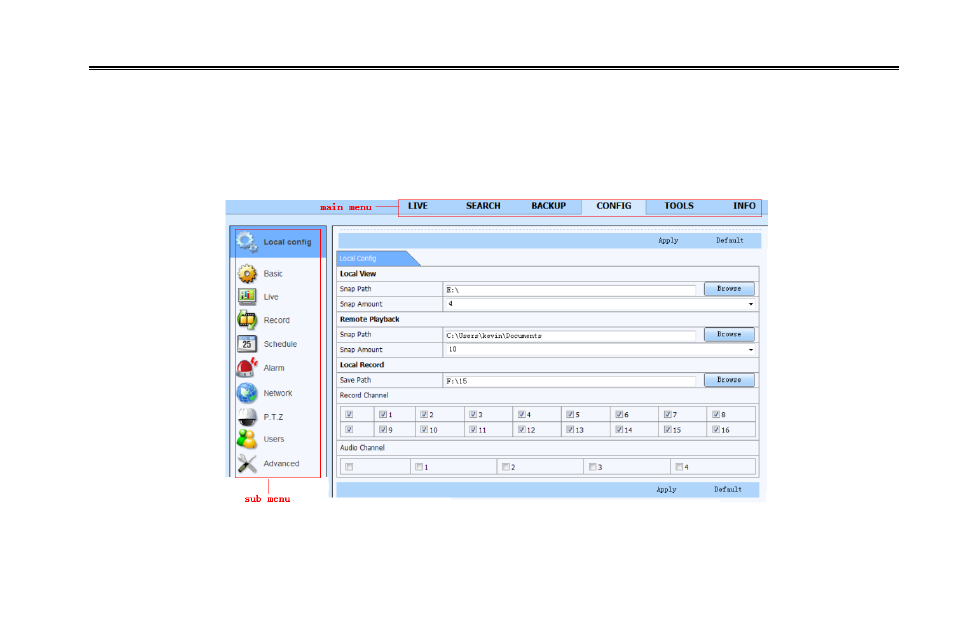Go to the BACKUP tab
Viewport: 955px width, 636px height.
coord(548,206)
